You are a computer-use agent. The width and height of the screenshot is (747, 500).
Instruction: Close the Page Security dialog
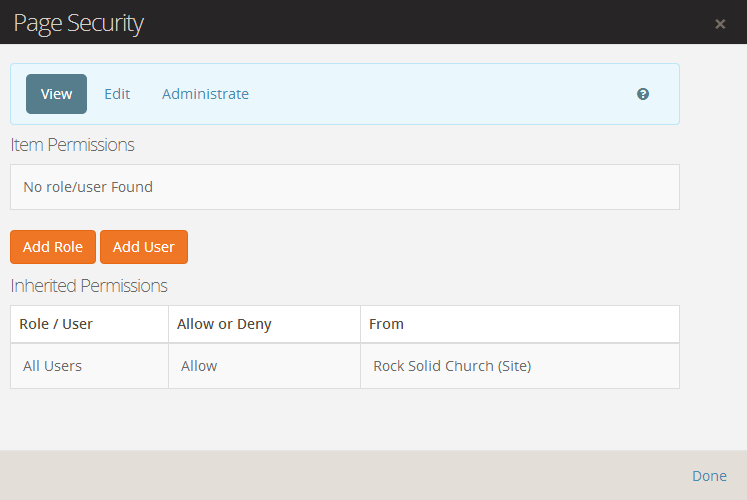click(720, 24)
